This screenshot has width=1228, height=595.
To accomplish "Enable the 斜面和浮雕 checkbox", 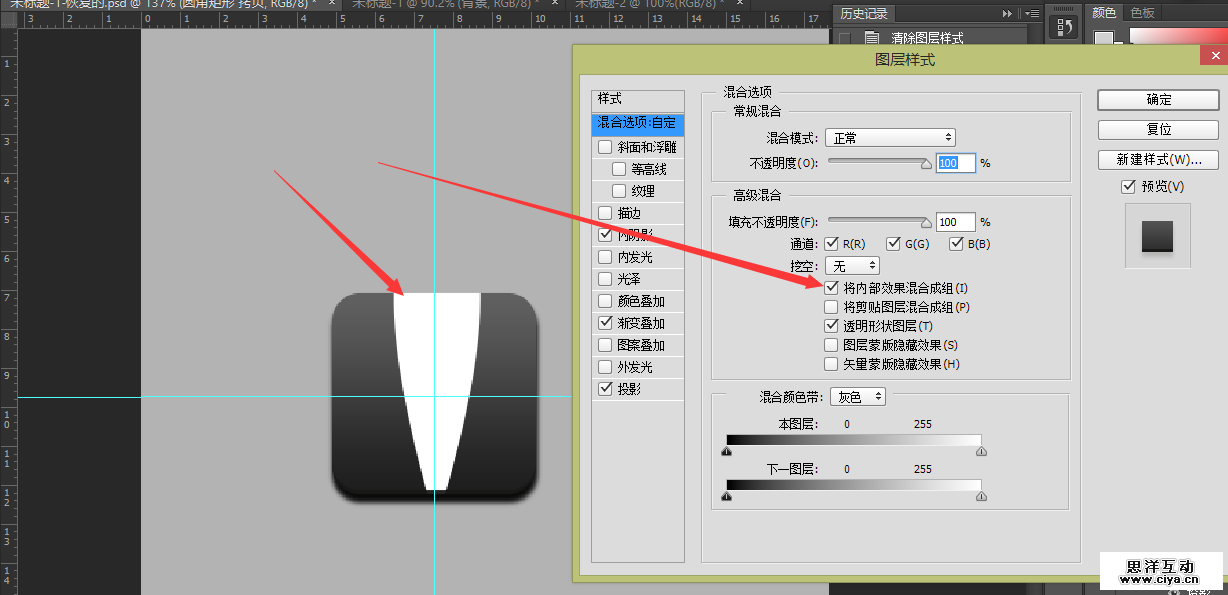I will pyautogui.click(x=605, y=147).
